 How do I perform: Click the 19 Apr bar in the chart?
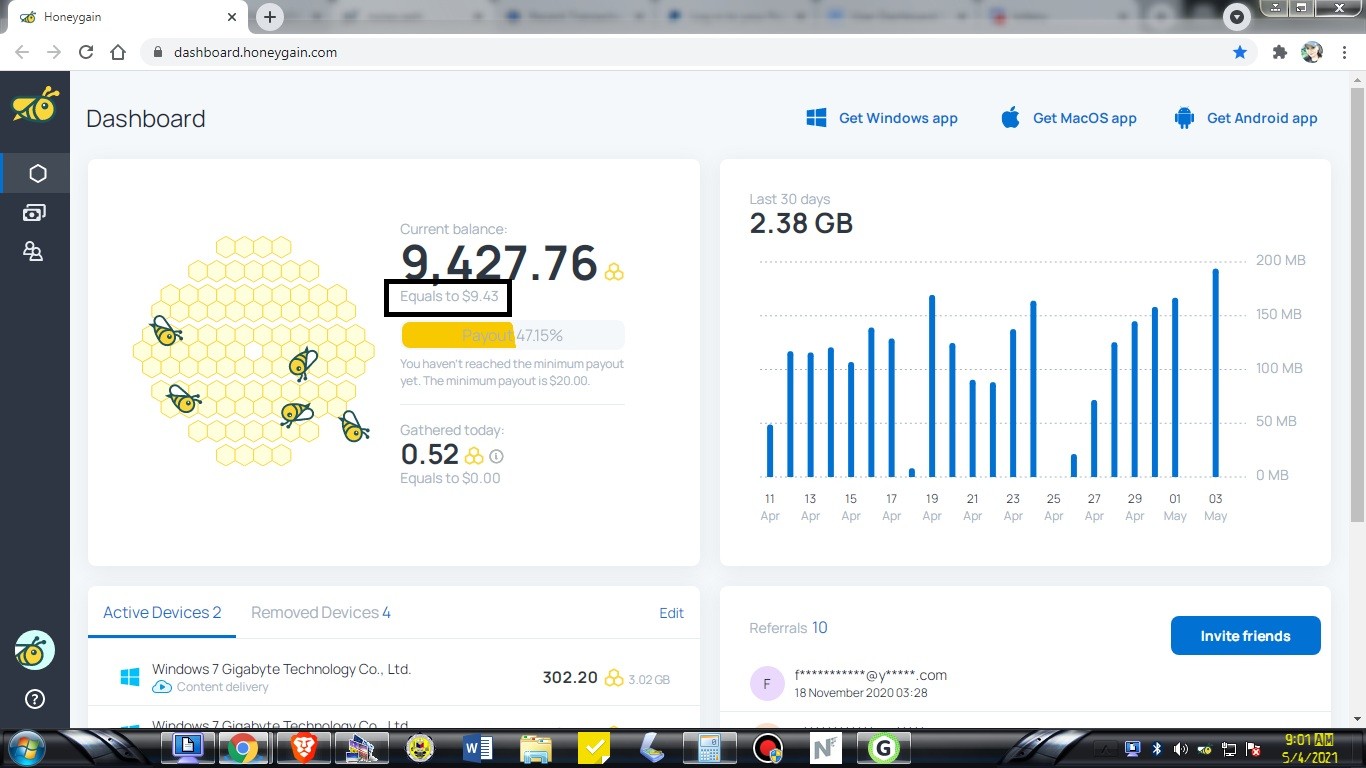tap(932, 386)
